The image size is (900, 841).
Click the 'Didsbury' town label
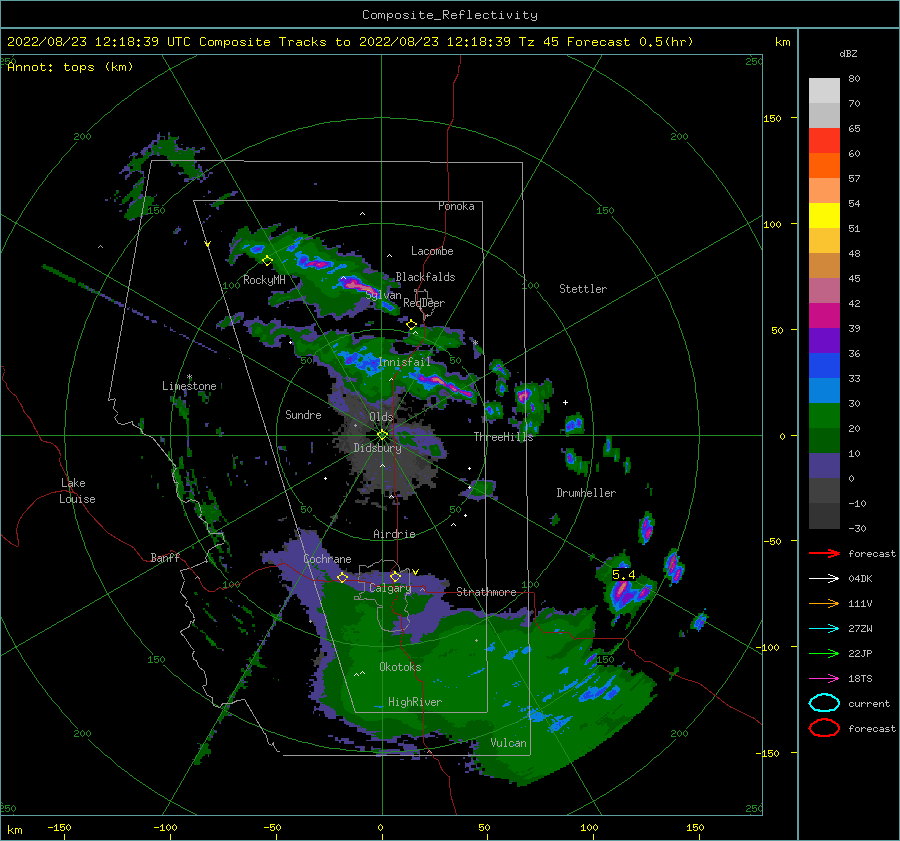(377, 448)
